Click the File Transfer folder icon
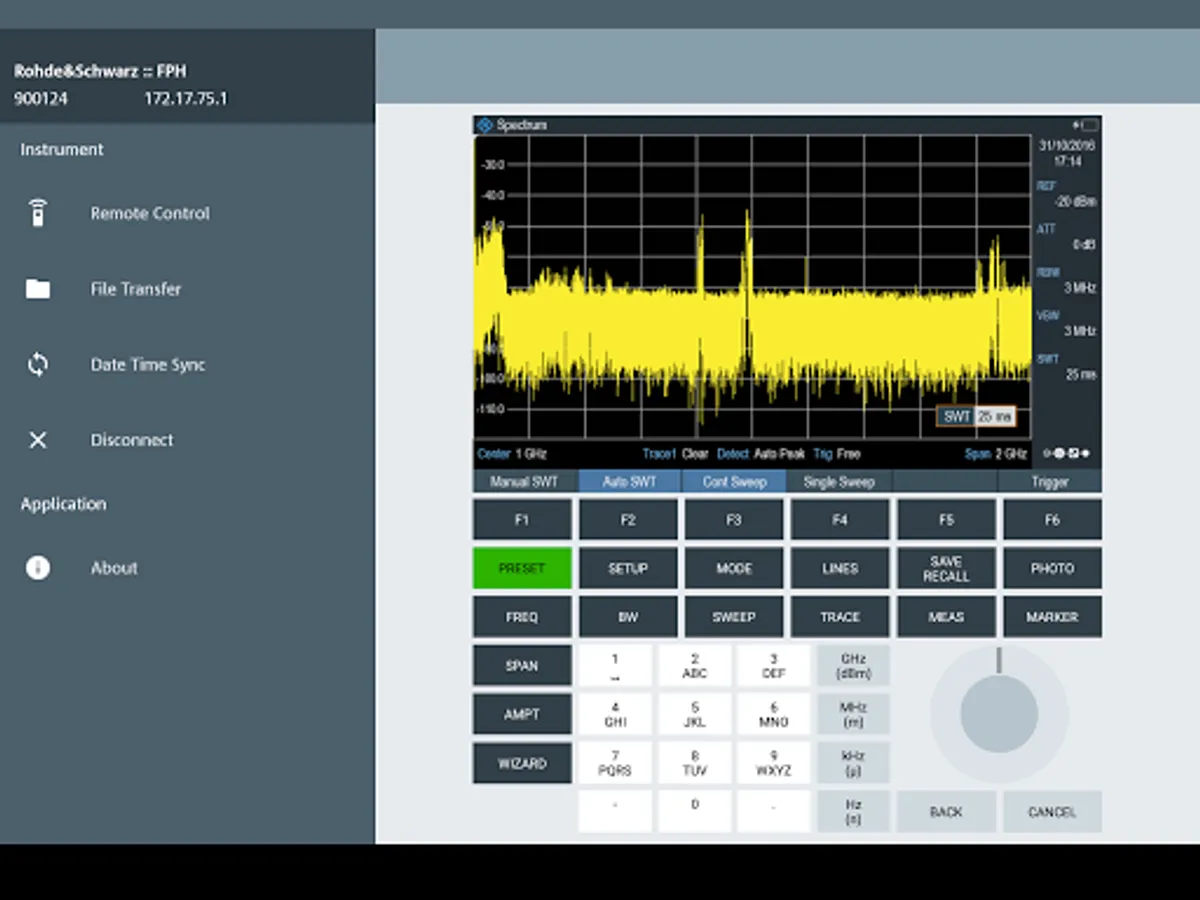The height and width of the screenshot is (900, 1200). 38,289
